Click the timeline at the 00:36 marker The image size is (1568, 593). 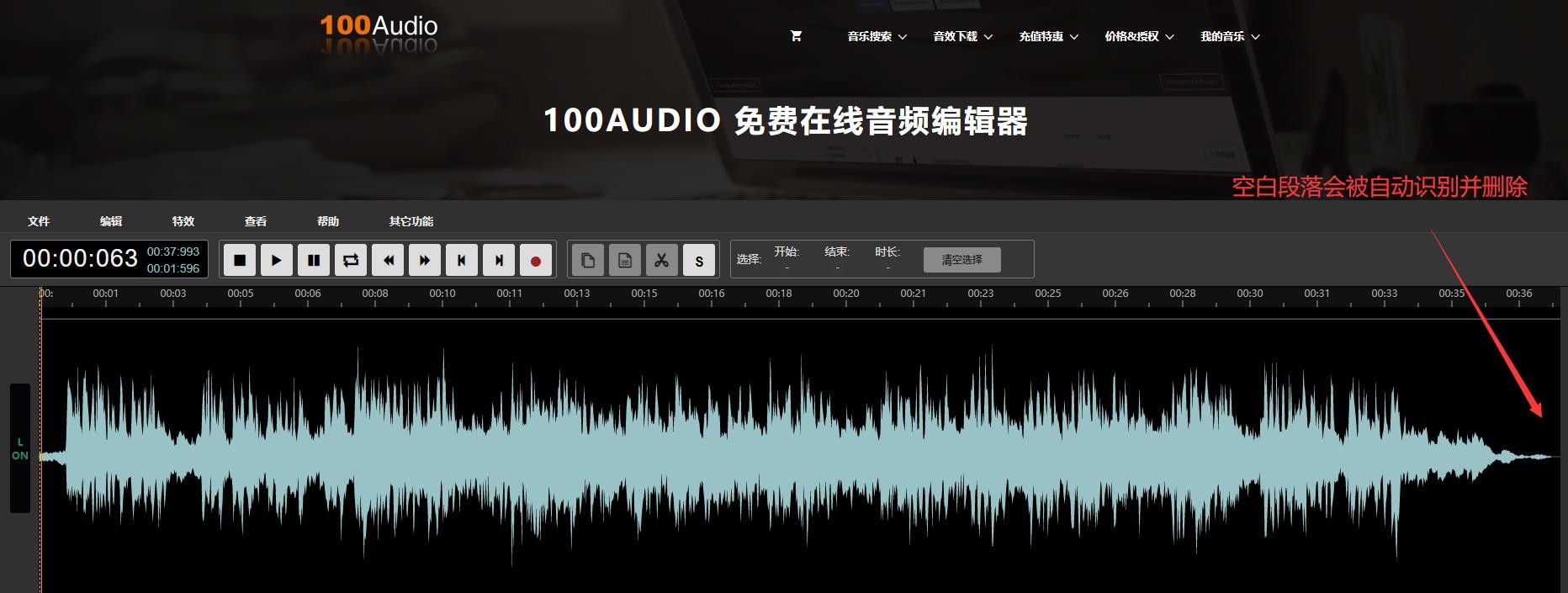[1519, 294]
